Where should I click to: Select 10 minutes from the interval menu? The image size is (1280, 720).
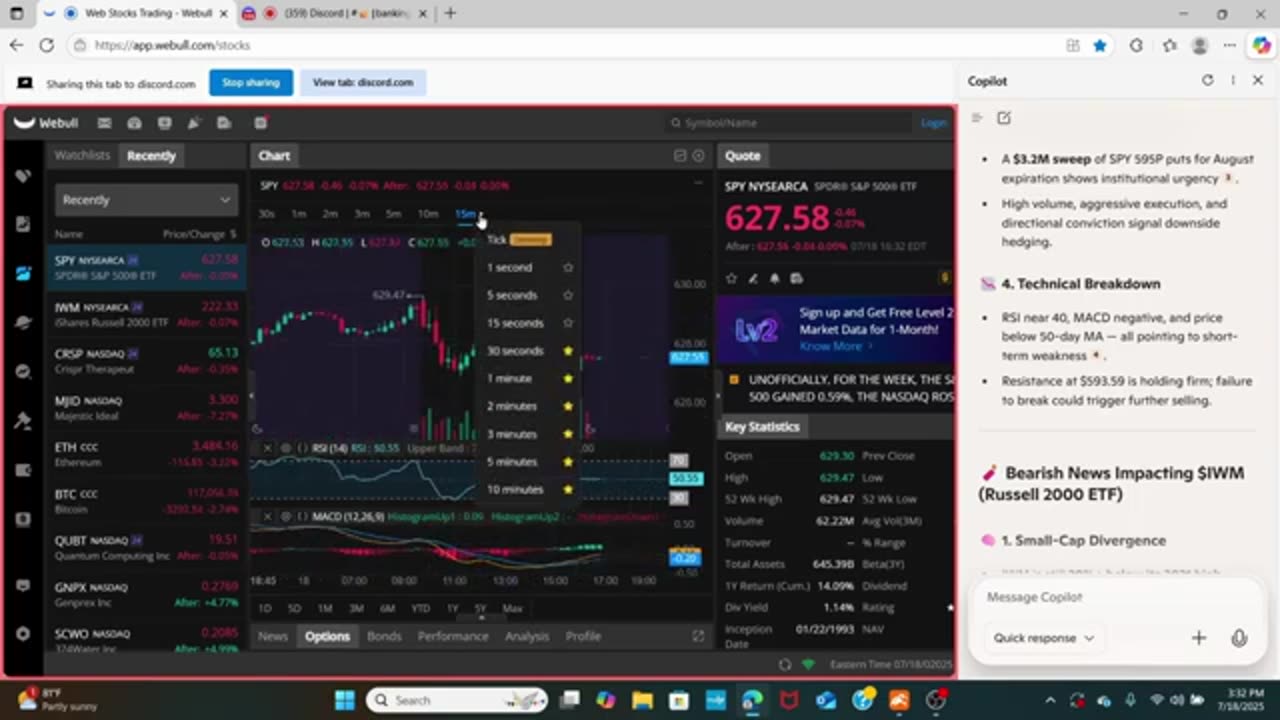pos(515,490)
